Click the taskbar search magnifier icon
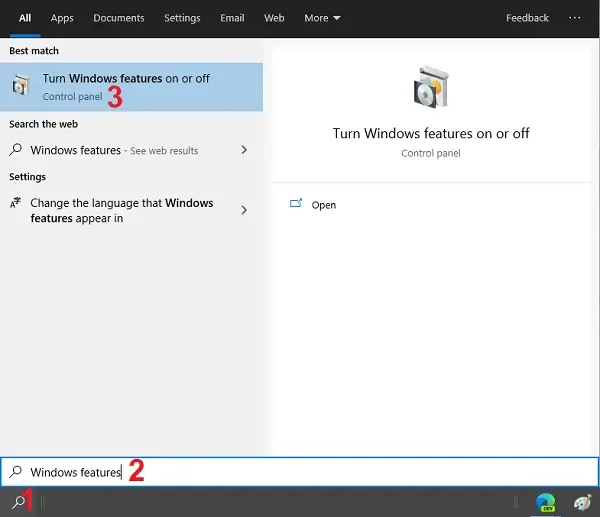The width and height of the screenshot is (600, 517). coord(16,502)
